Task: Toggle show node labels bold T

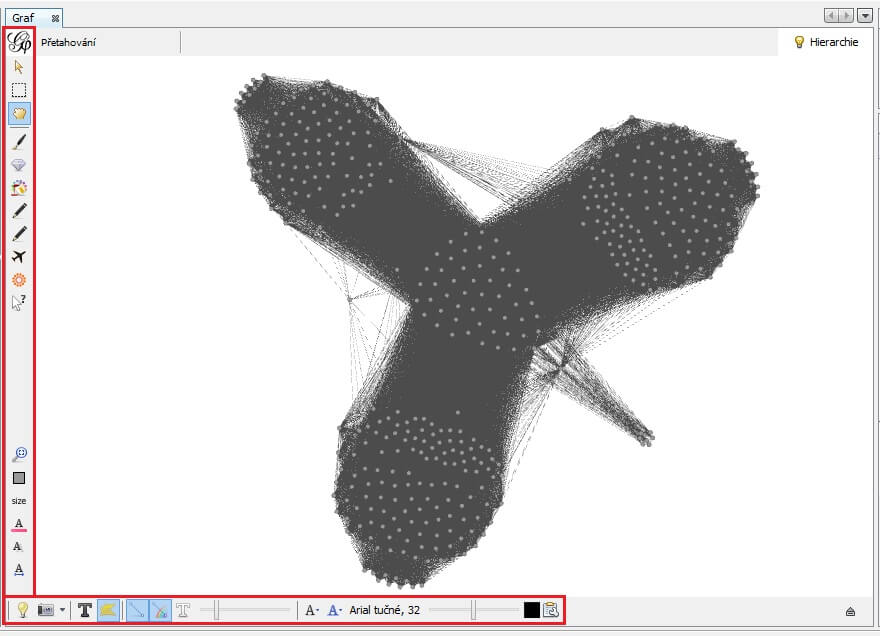Action: (x=85, y=610)
